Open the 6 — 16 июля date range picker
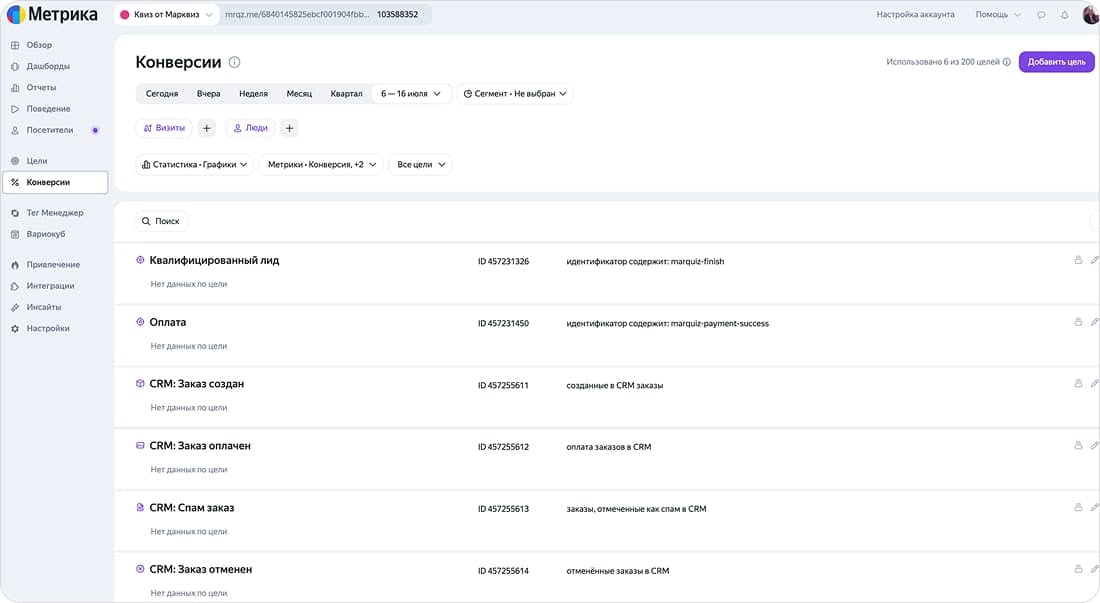This screenshot has height=603, width=1100. pos(411,93)
